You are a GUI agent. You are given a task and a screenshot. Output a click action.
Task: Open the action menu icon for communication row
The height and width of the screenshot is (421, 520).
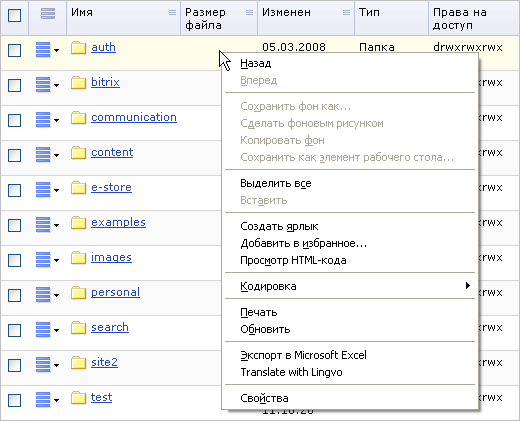(47, 120)
